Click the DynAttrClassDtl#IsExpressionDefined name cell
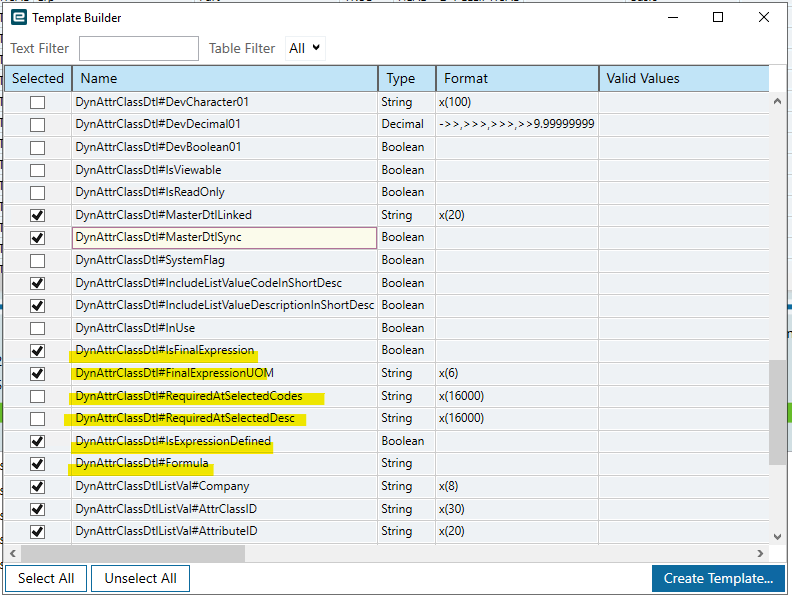The height and width of the screenshot is (600, 792). (225, 441)
